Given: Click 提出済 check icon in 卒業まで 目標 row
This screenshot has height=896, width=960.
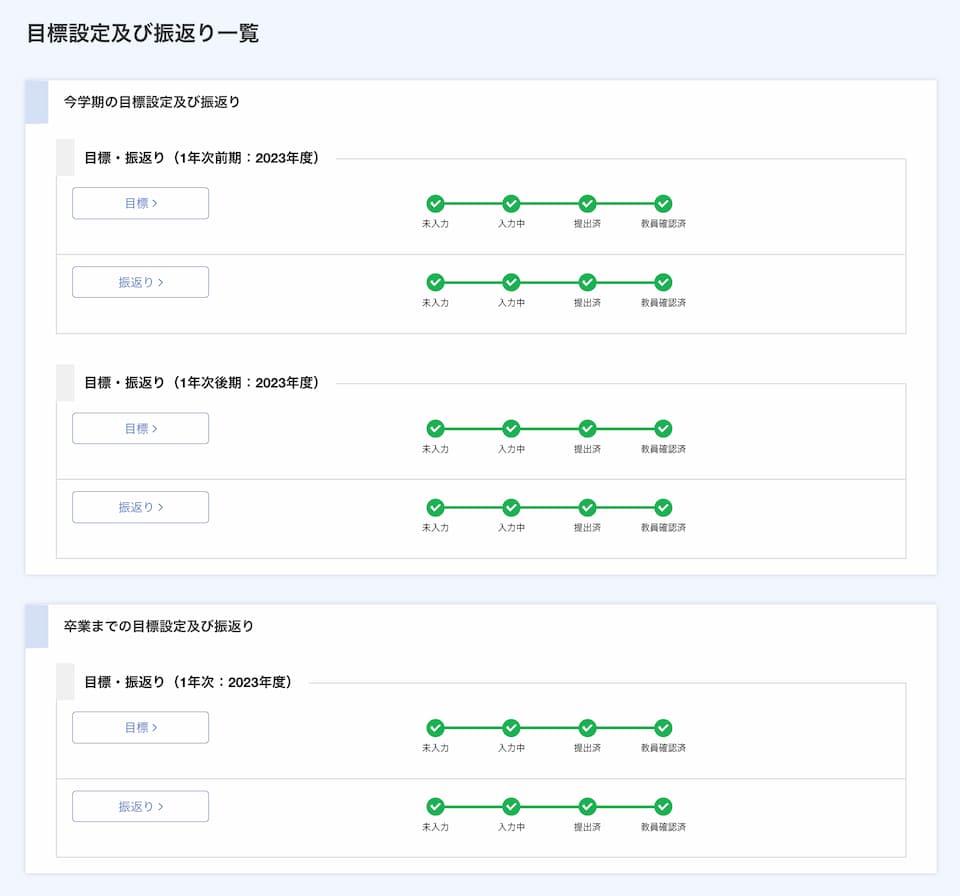Looking at the screenshot, I should pyautogui.click(x=587, y=727).
